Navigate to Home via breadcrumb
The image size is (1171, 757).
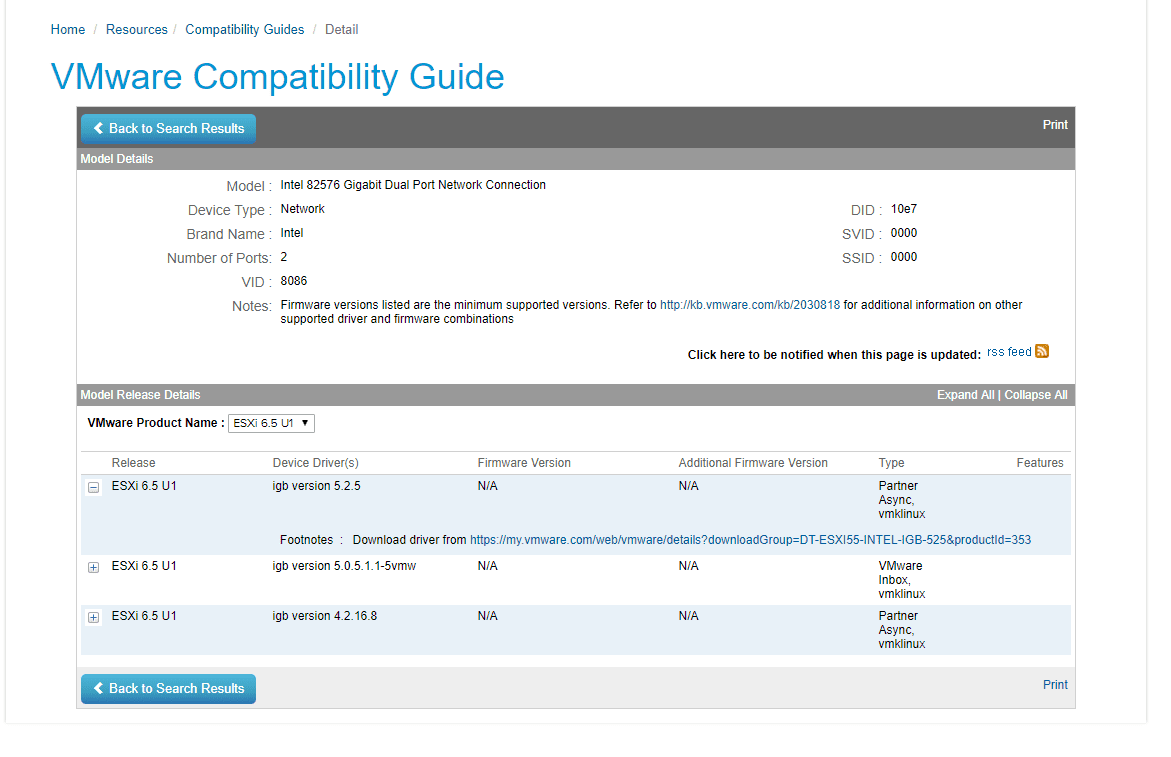tap(67, 29)
